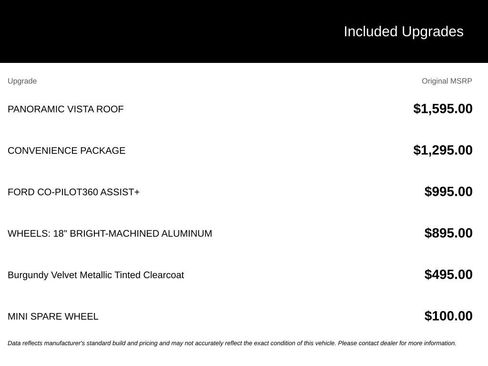Screen dimensions: 488x366
Task: Click the $895.00 price value
Action: [448, 233]
